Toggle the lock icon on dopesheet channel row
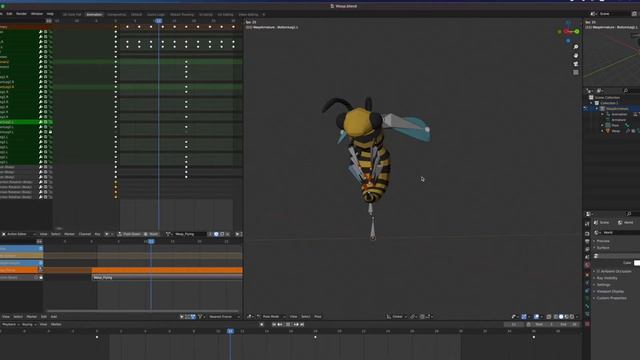This screenshot has width=640, height=360. (x=50, y=132)
